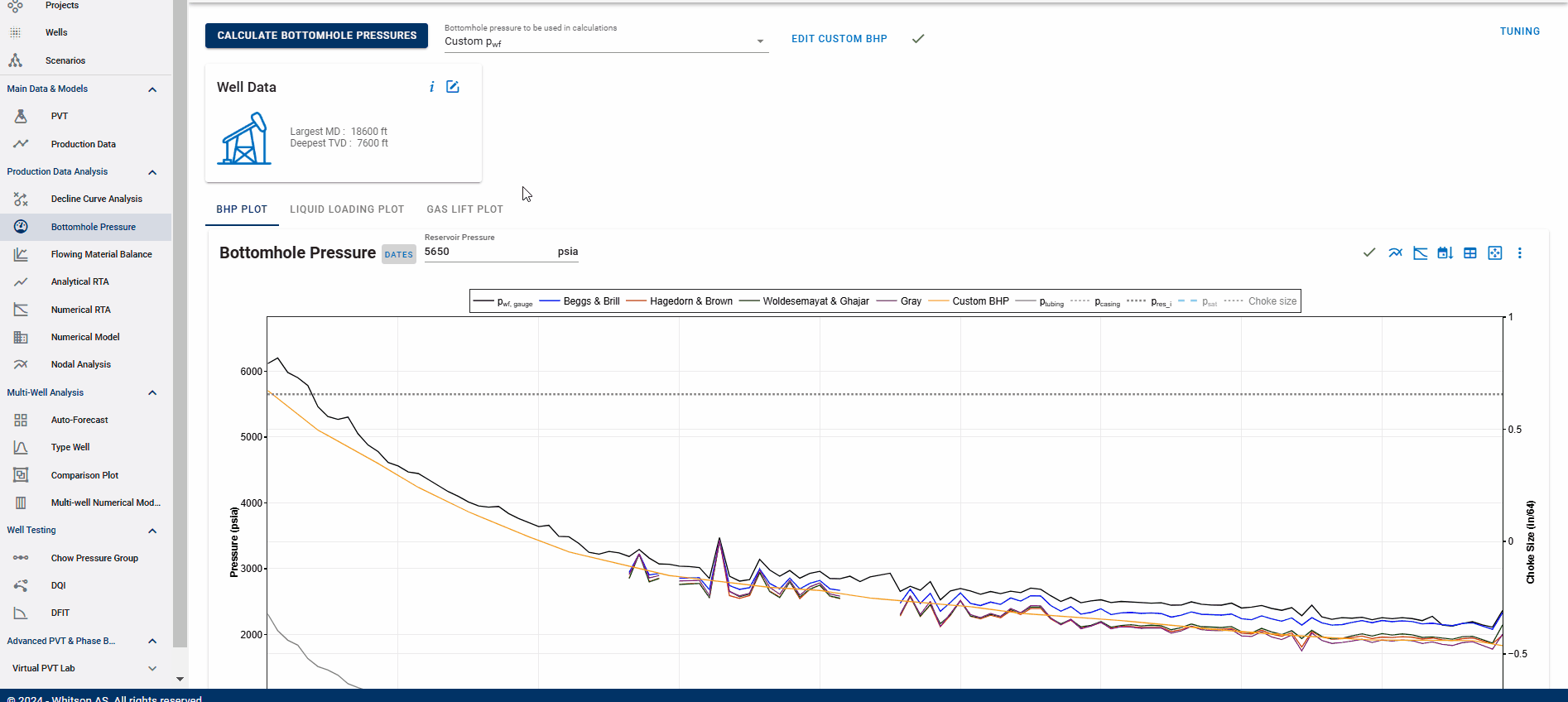Click EDIT CUSTOM BHP button
Screen dimensions: 1568x702
click(x=839, y=39)
